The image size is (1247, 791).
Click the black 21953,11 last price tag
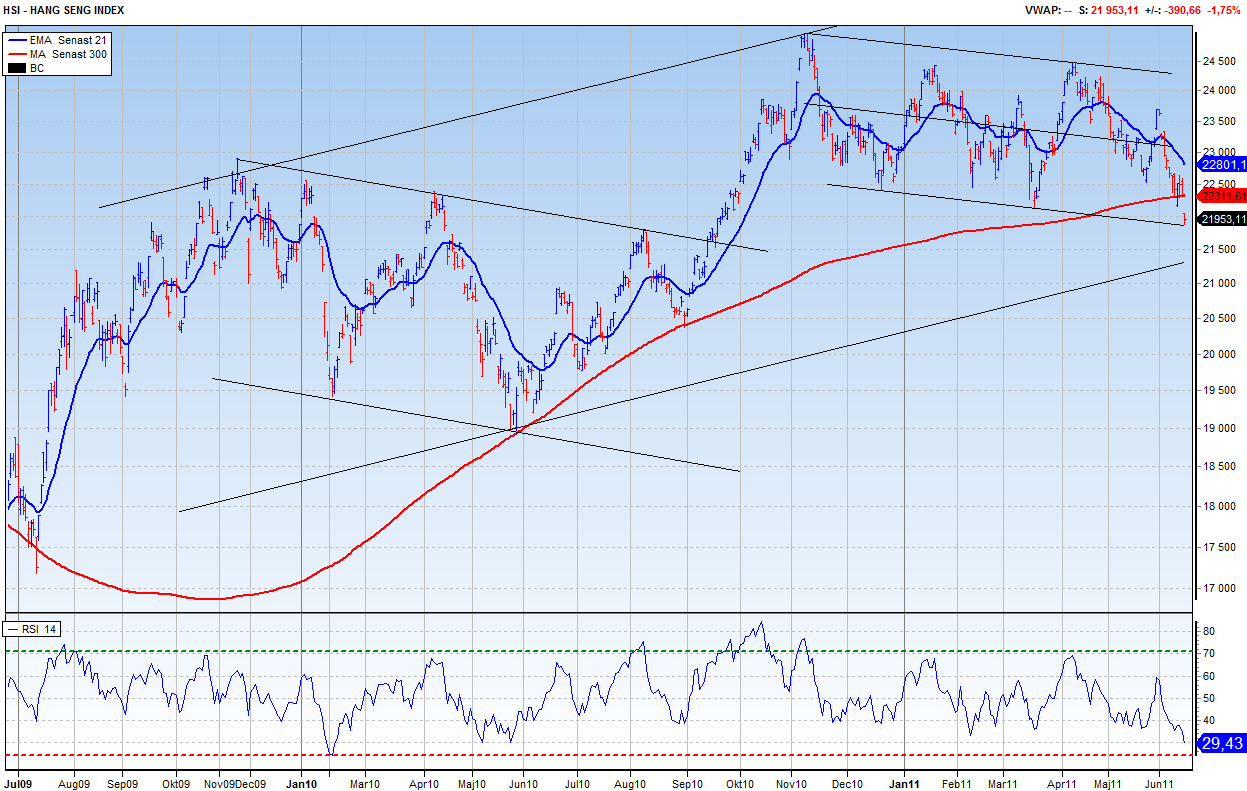[1222, 219]
